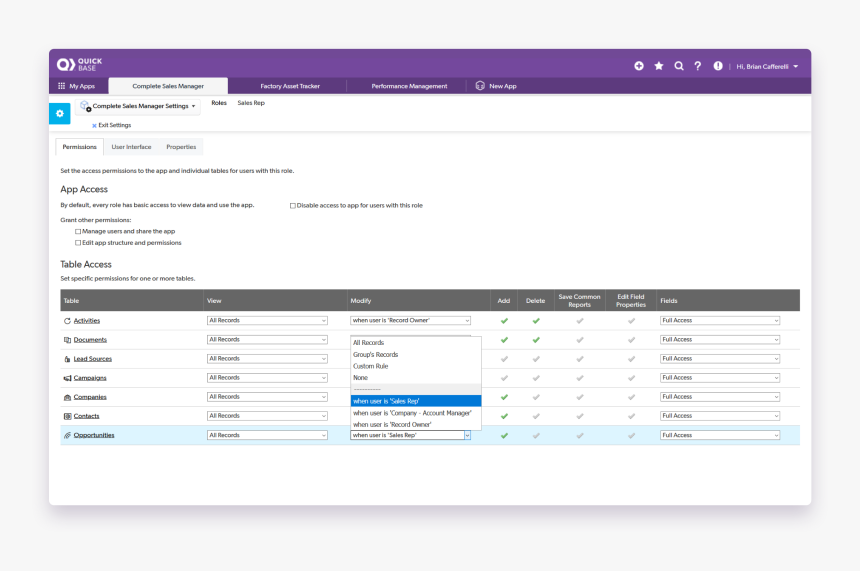Toggle Add permission for Companies

coord(504,397)
